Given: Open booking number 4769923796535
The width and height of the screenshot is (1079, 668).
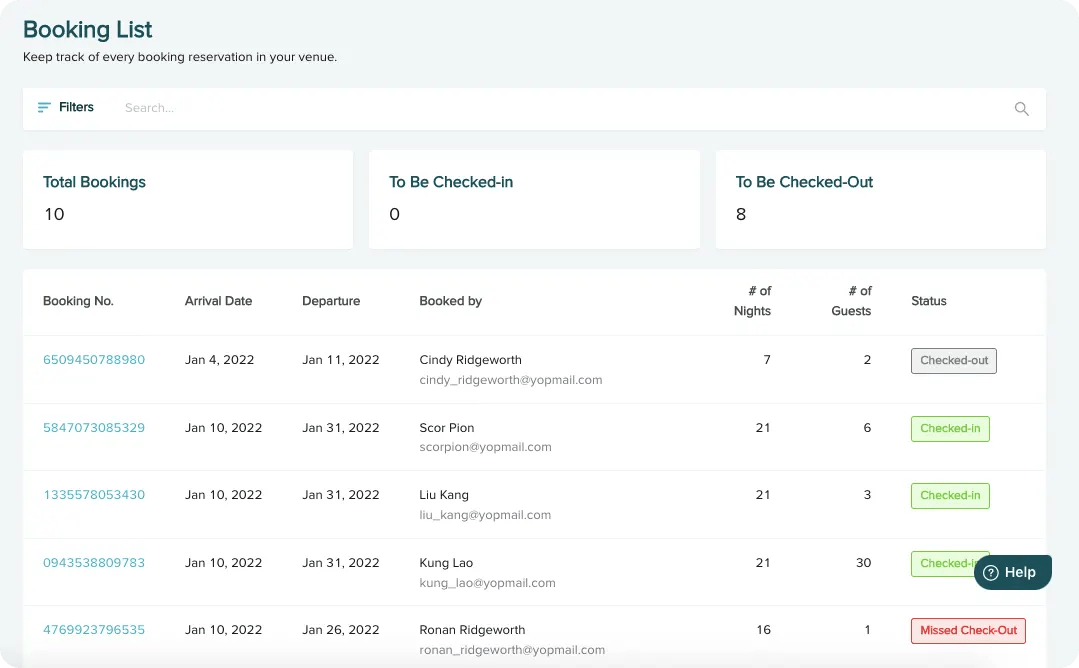Looking at the screenshot, I should (94, 630).
